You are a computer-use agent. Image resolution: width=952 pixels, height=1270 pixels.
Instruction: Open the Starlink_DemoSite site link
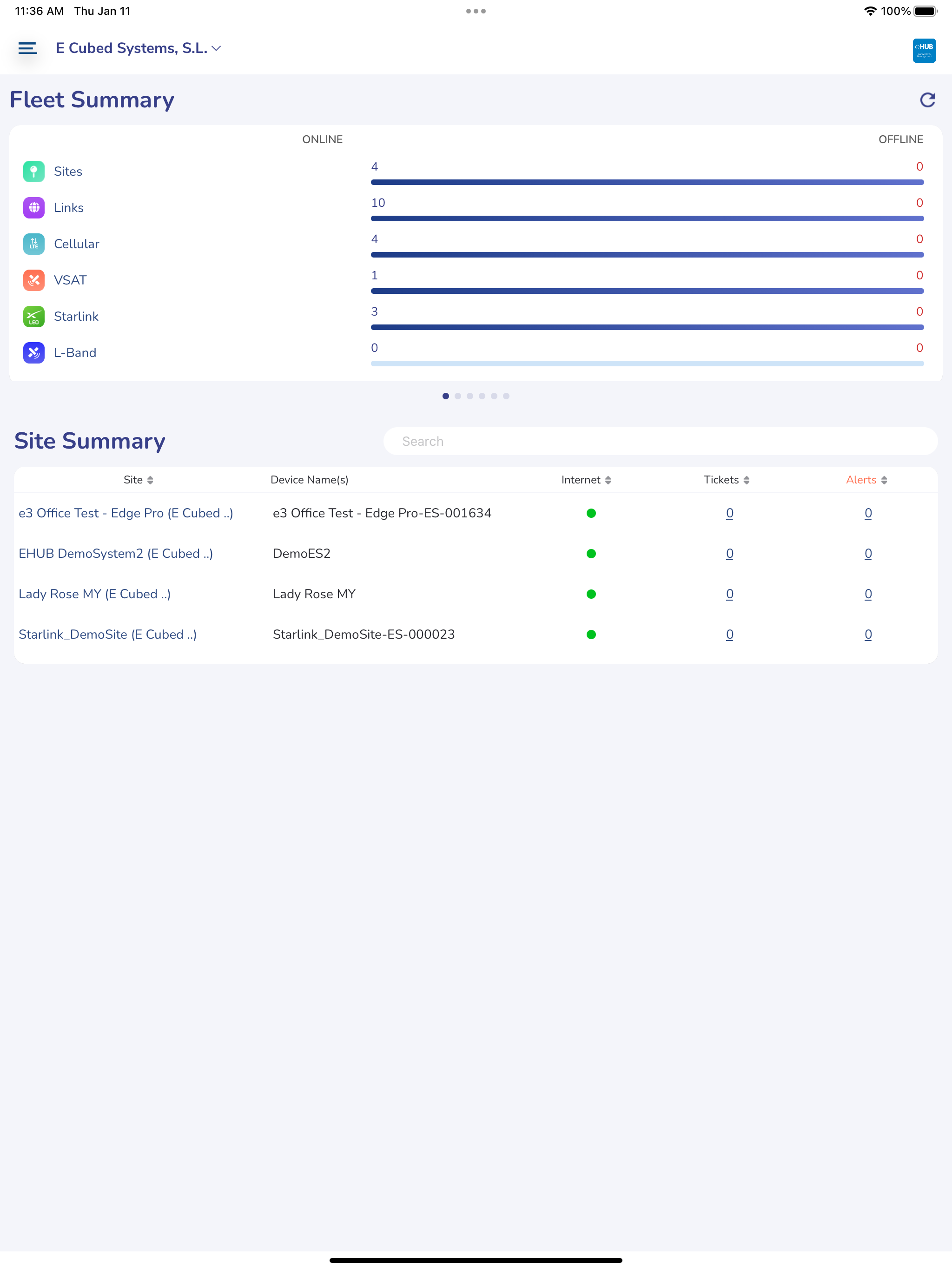[107, 635]
